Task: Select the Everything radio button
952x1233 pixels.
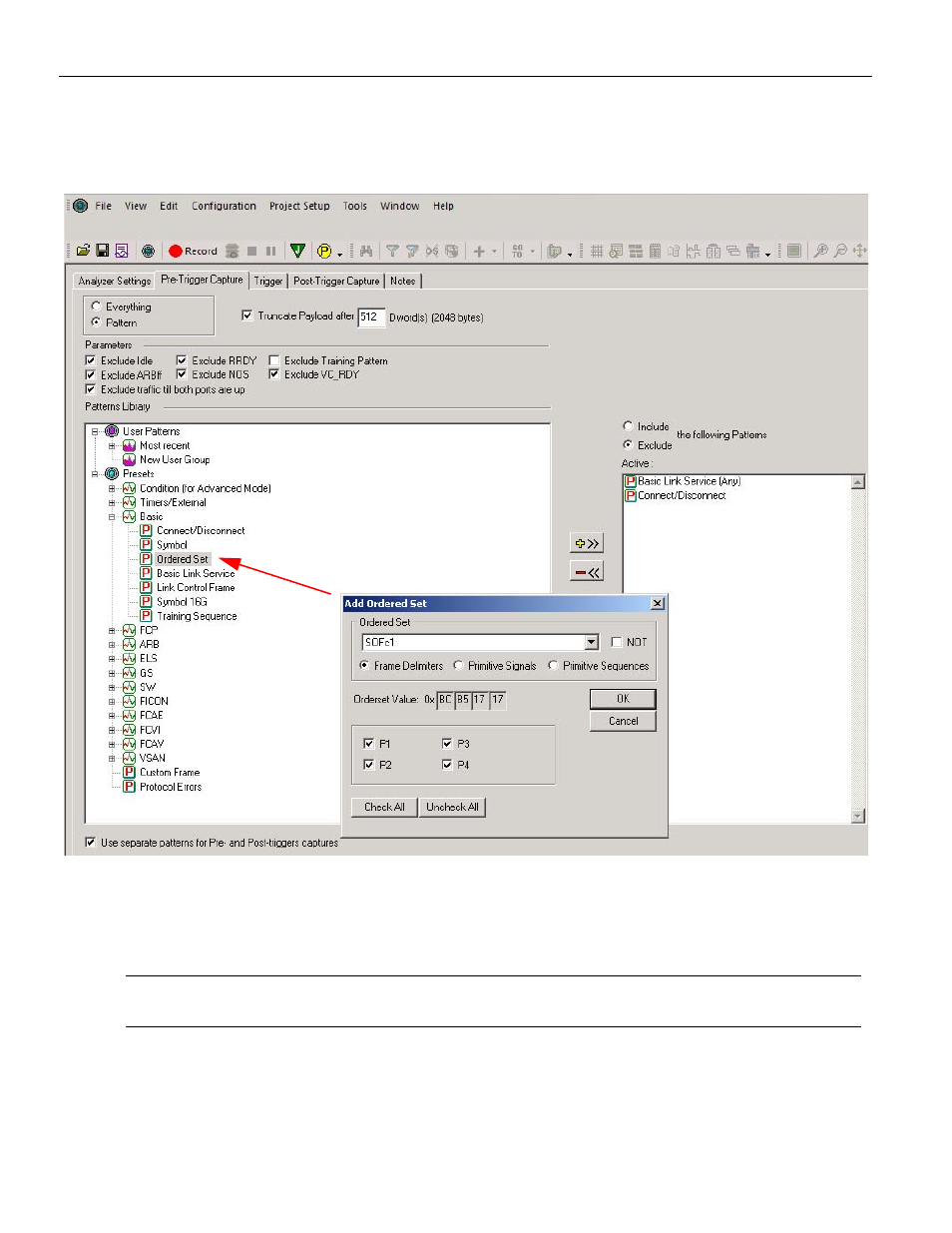Action: tap(96, 307)
